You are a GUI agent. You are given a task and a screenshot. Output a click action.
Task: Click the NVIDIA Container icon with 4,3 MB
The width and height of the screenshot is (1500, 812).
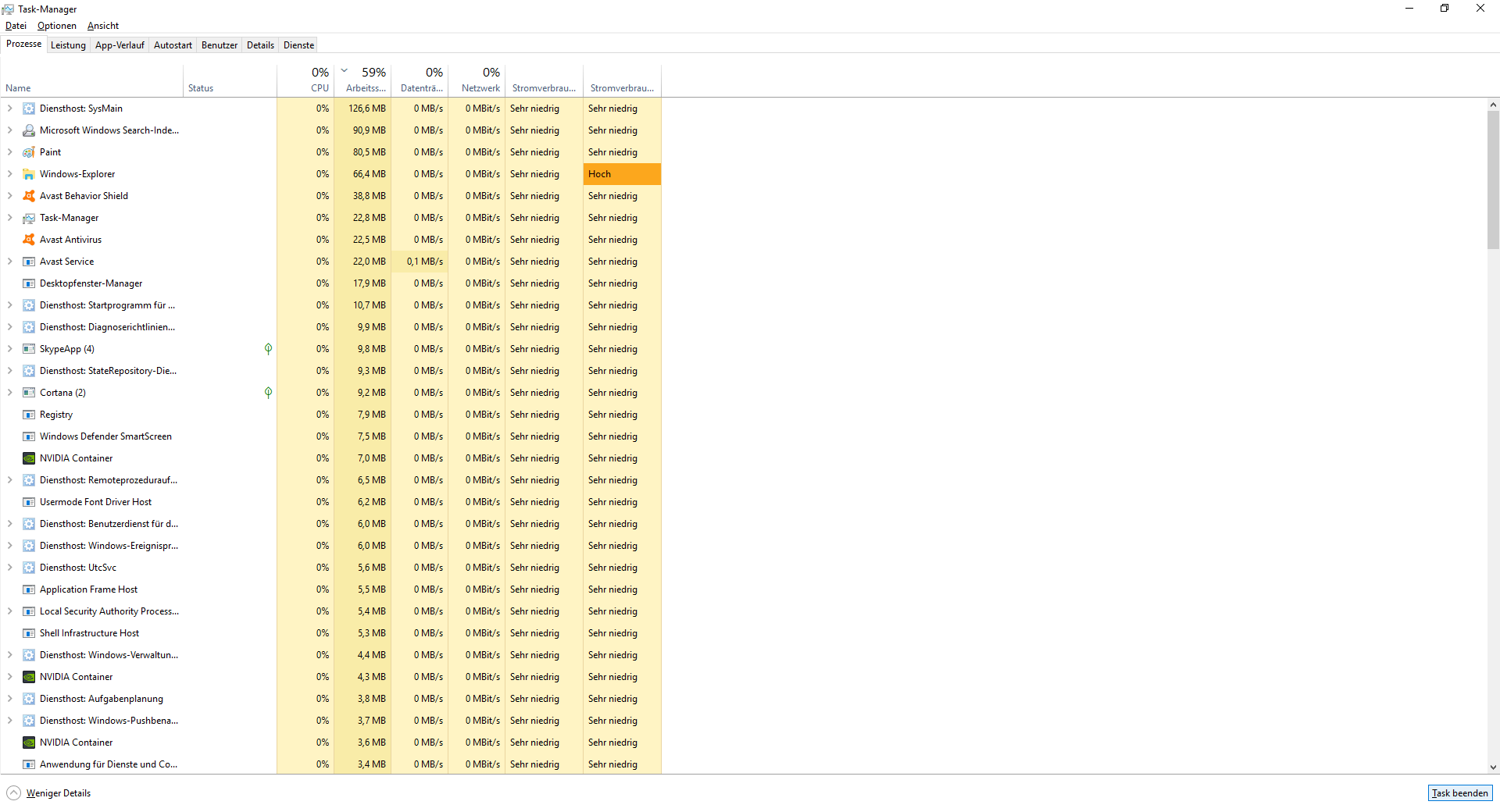tap(29, 677)
